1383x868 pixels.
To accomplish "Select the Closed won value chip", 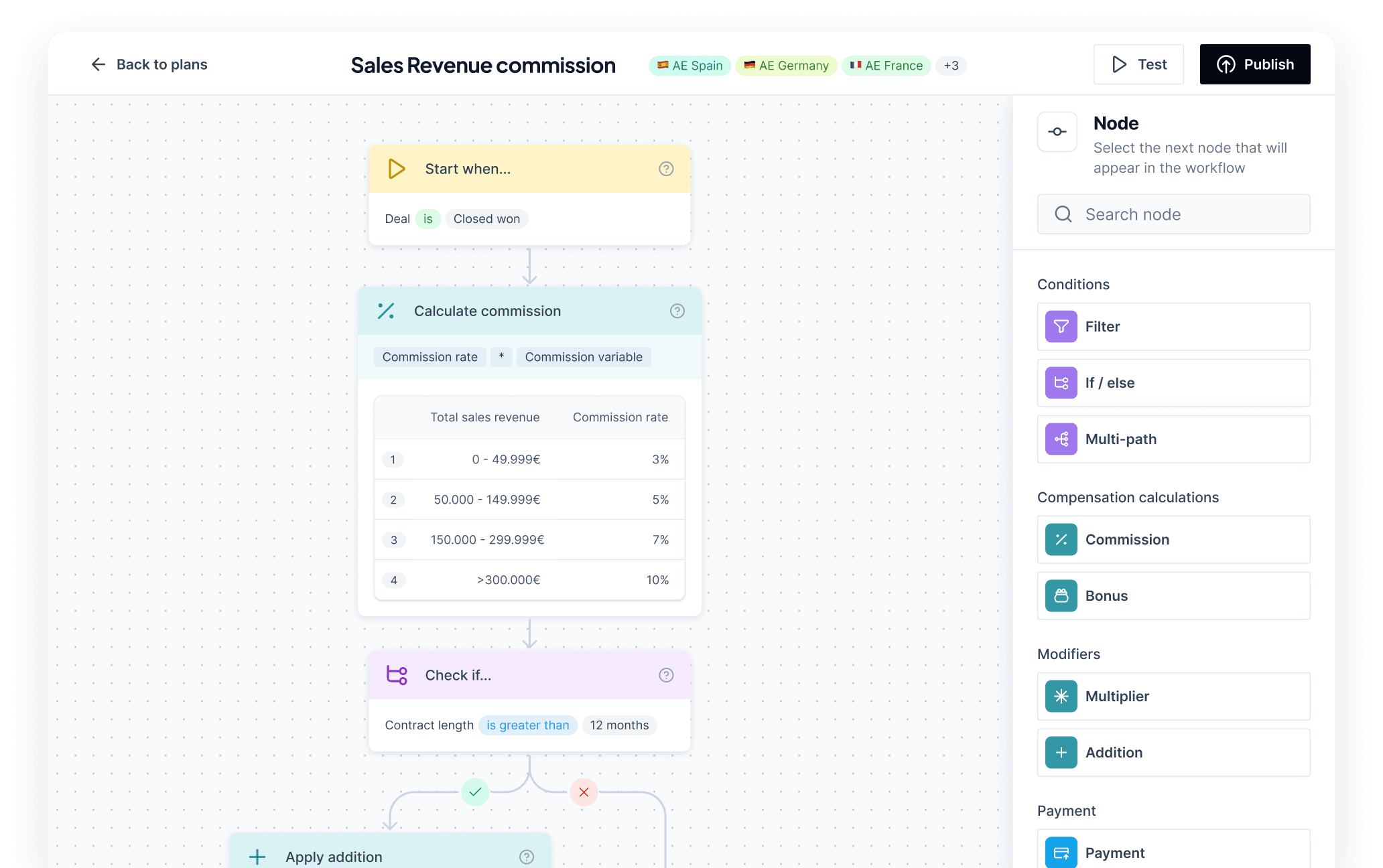I will 486,219.
